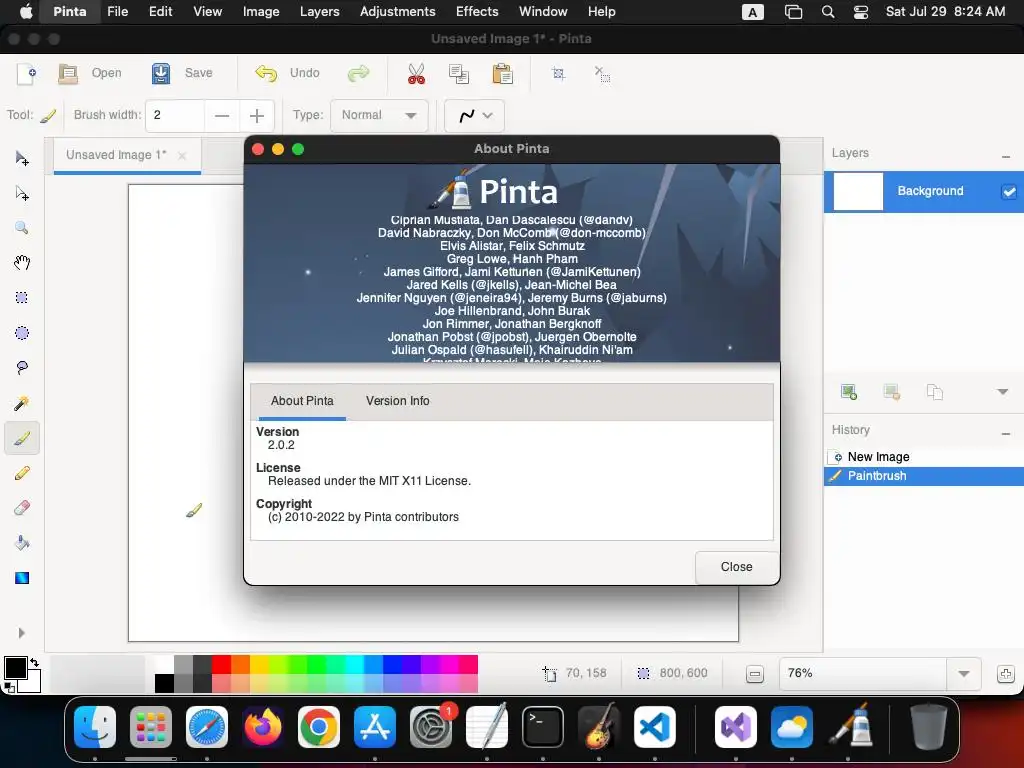Decrease brush width with minus
This screenshot has width=1024, height=768.
click(x=222, y=116)
